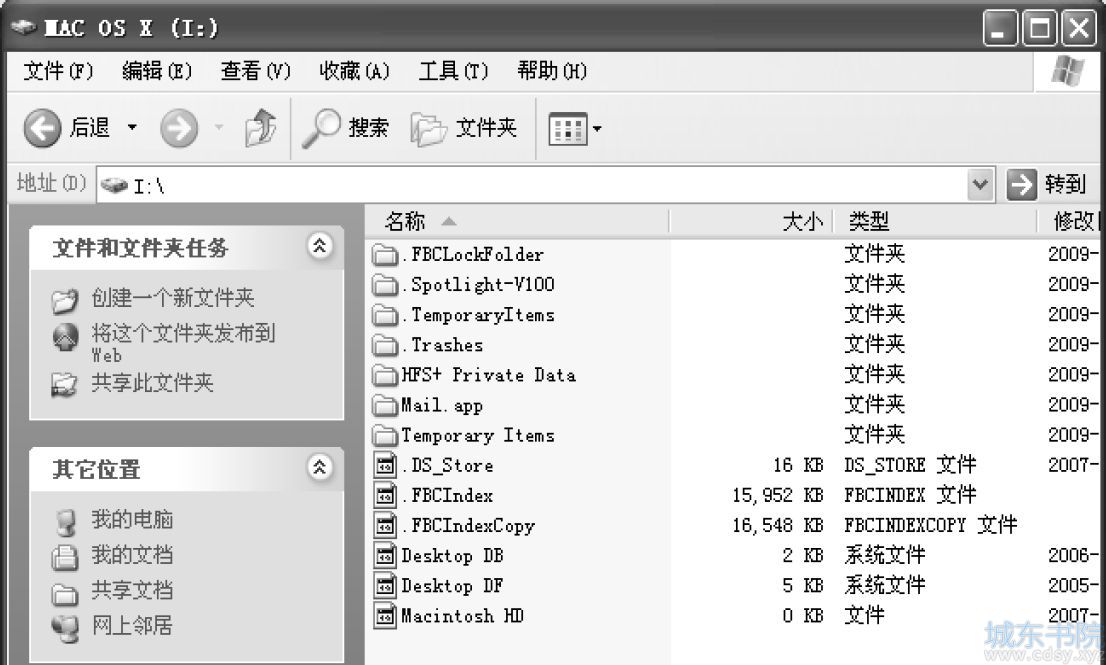Click 创建一个新文件夹 link
This screenshot has height=665, width=1106.
click(173, 298)
